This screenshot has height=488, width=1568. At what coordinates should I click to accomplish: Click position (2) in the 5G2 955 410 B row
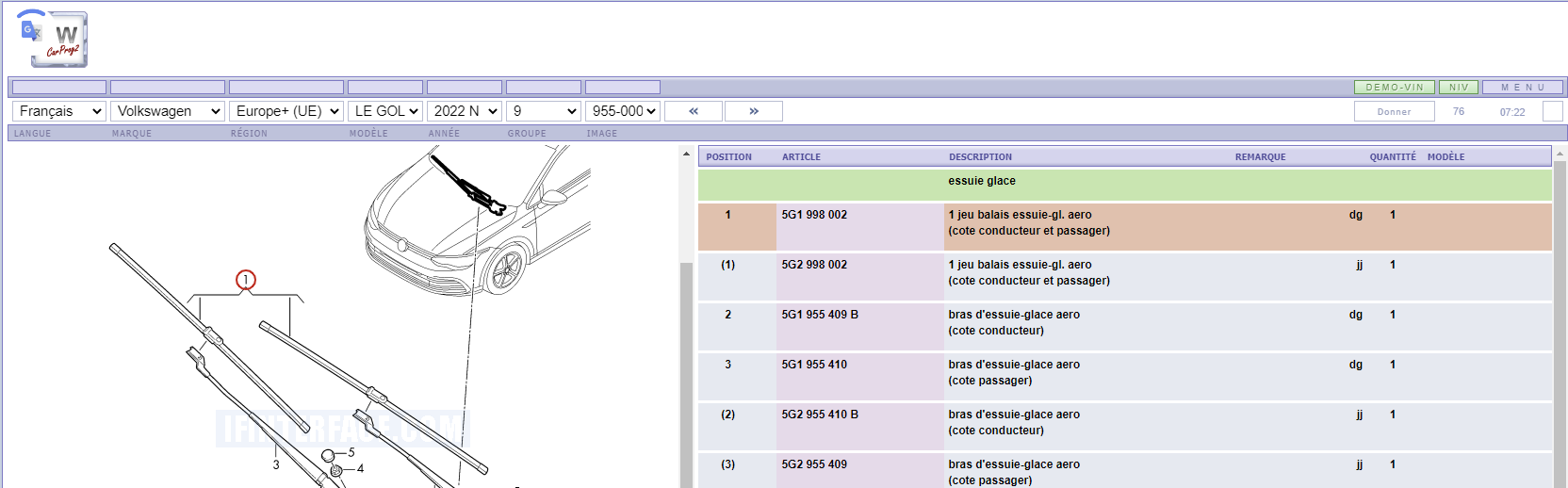(728, 415)
